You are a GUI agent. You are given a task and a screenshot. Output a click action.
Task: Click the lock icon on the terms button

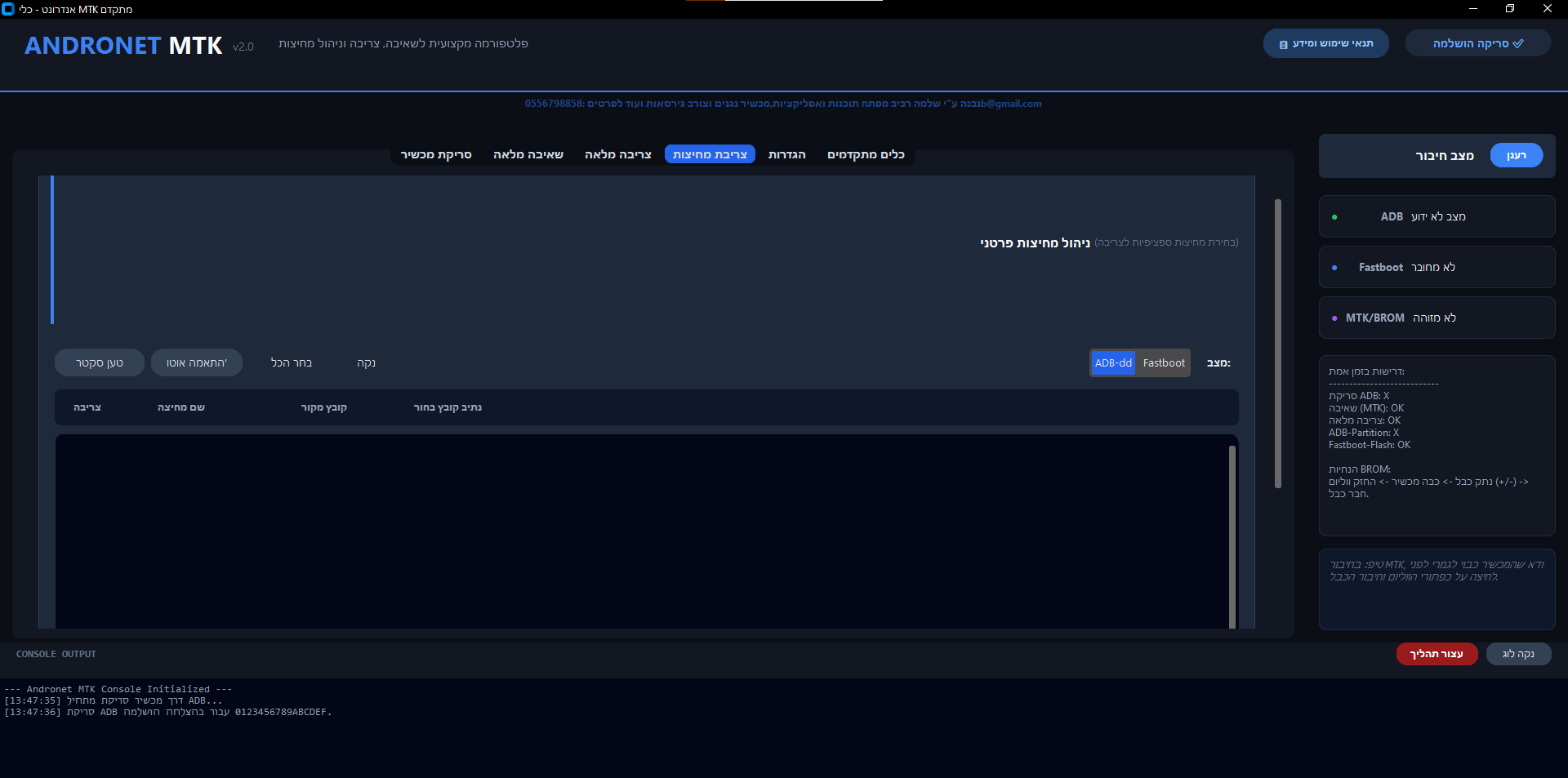coord(1284,44)
